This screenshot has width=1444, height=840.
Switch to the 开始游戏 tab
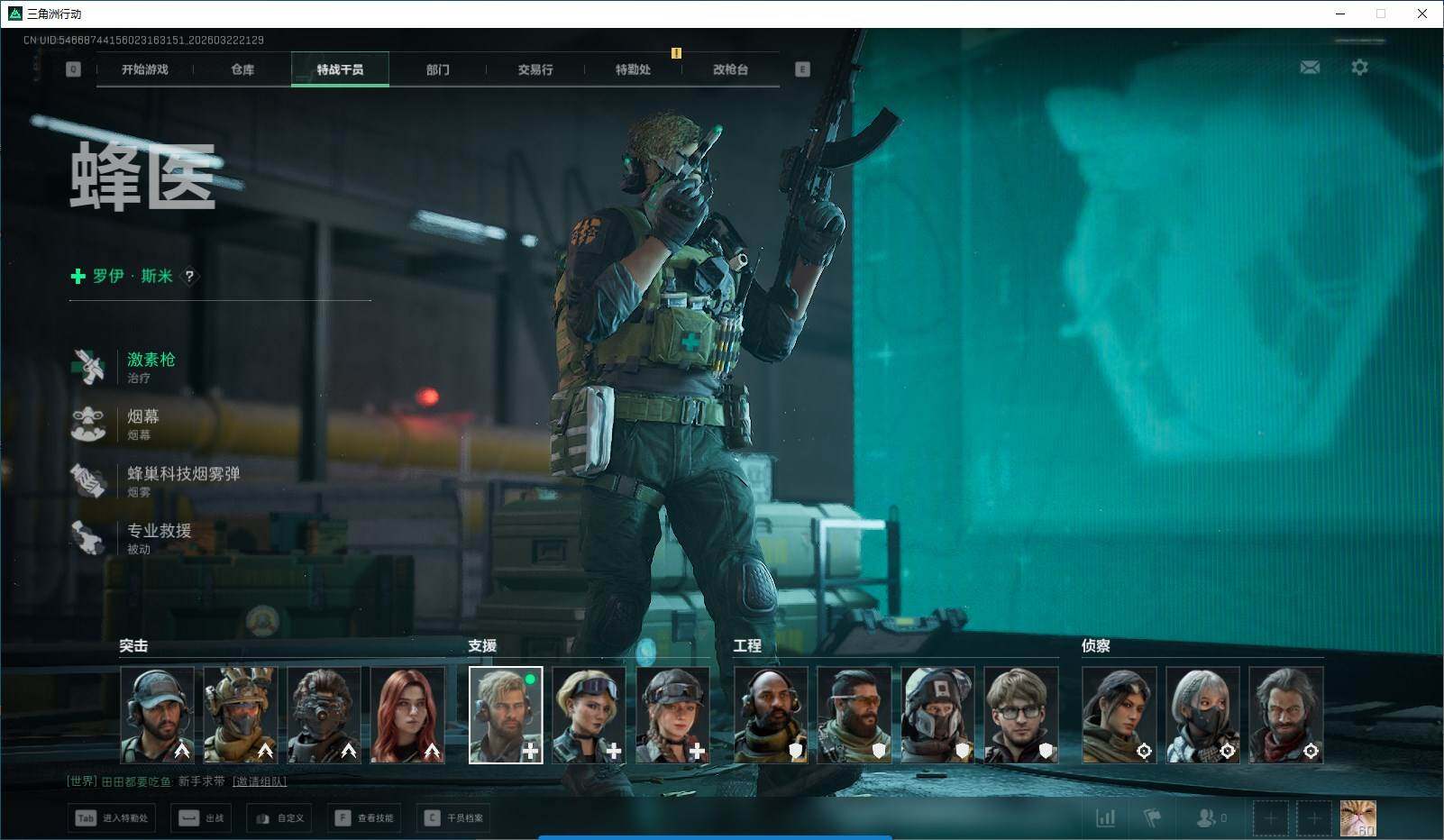(145, 69)
